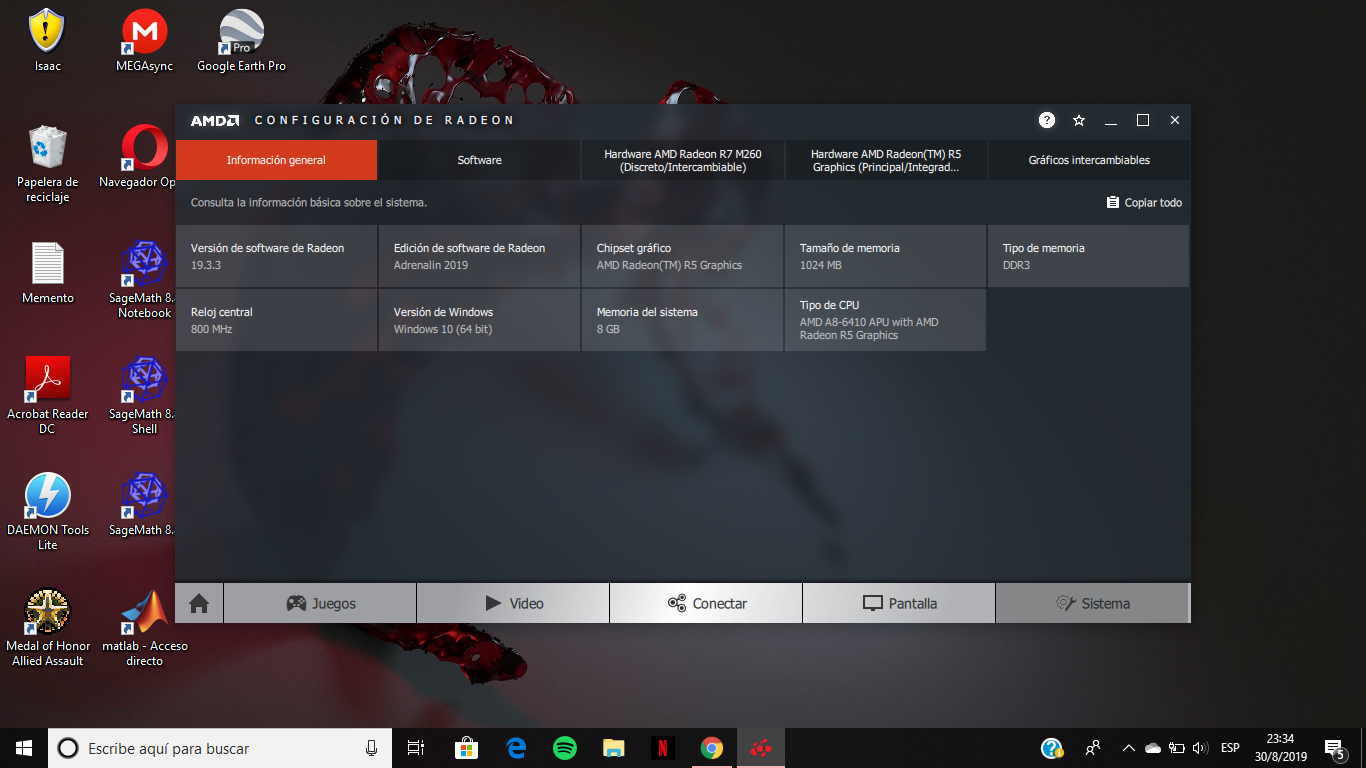This screenshot has height=768, width=1366.
Task: Open the volume control tray icon
Action: tap(1200, 748)
